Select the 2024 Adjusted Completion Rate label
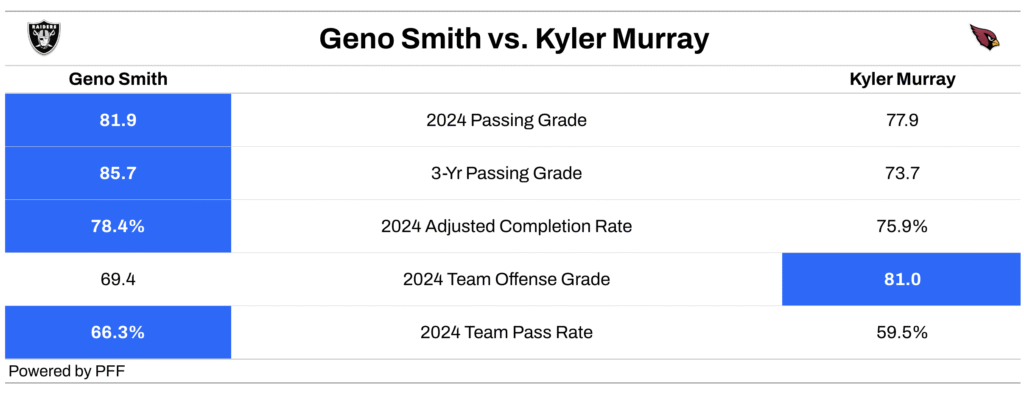The width and height of the screenshot is (1024, 398). [506, 227]
